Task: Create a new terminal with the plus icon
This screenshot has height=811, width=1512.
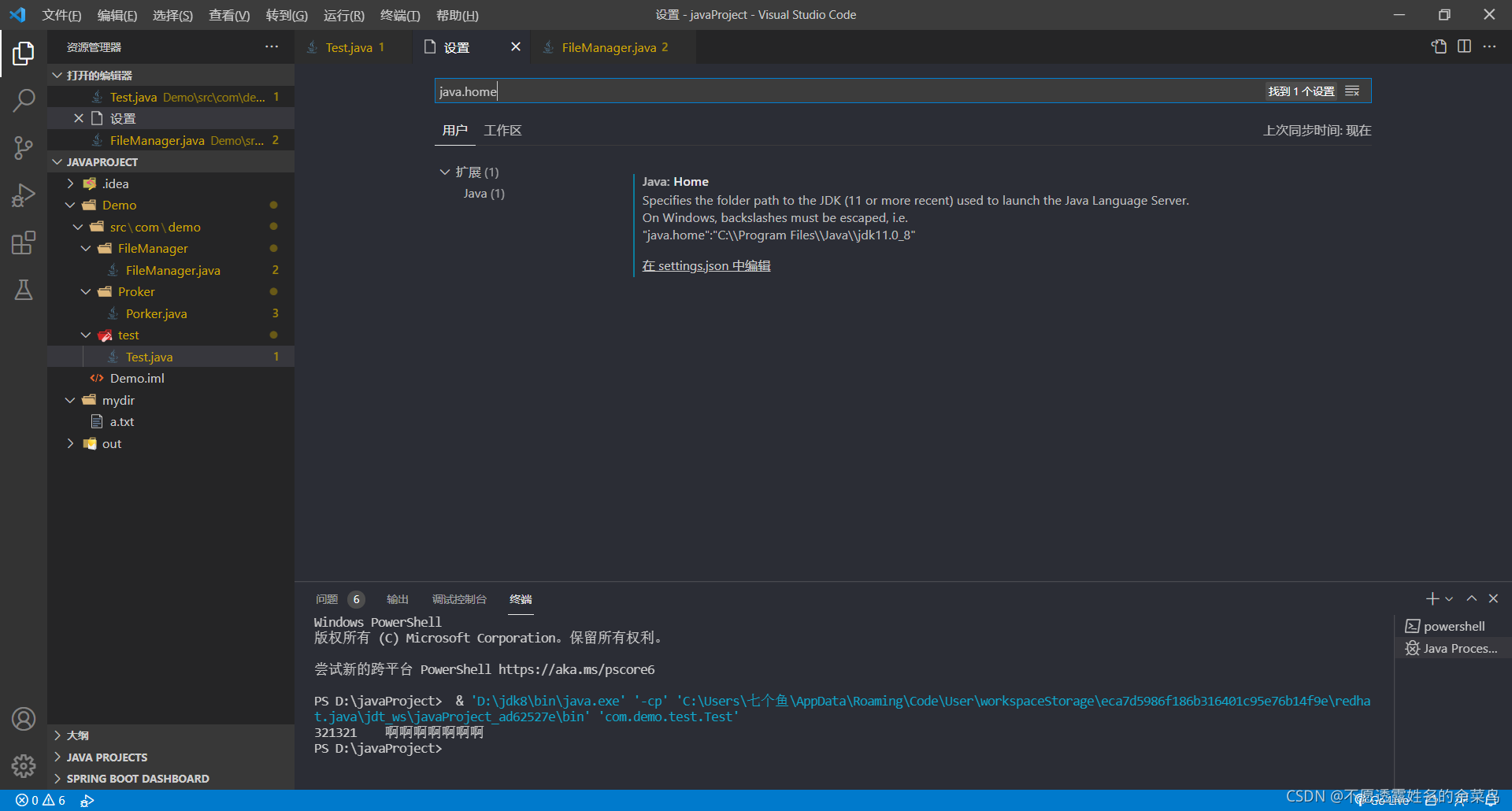Action: click(1432, 598)
